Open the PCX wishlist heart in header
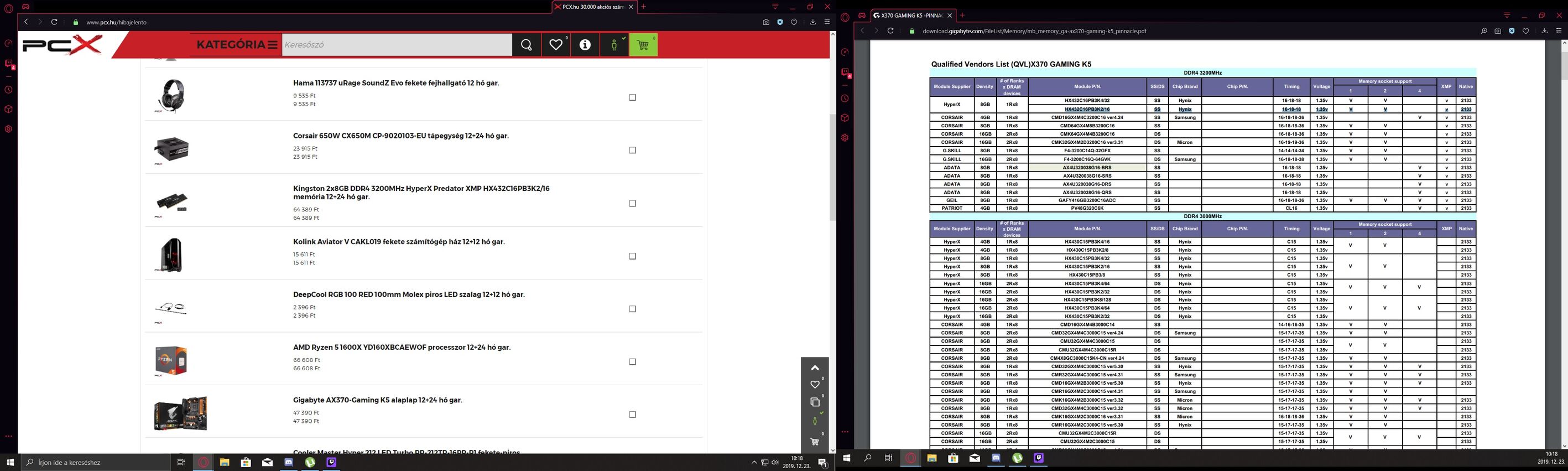 click(x=556, y=44)
